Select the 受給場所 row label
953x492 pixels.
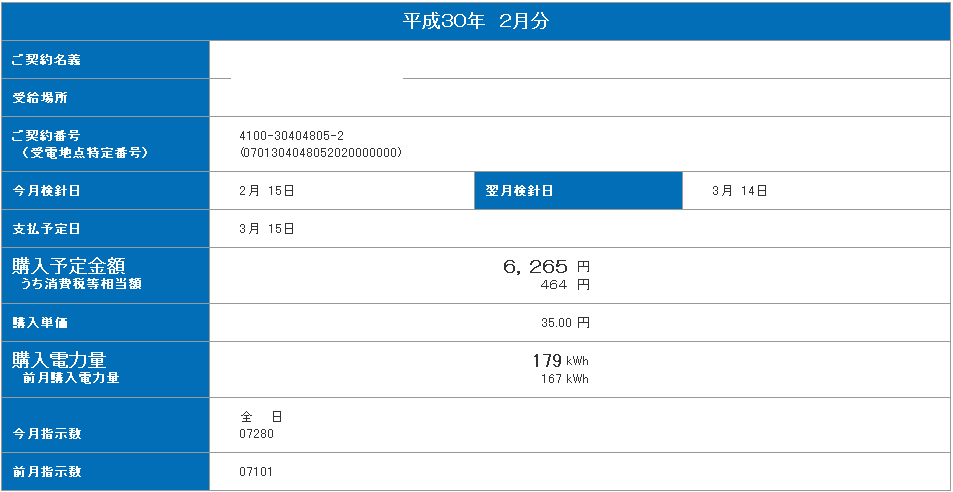pos(40,98)
